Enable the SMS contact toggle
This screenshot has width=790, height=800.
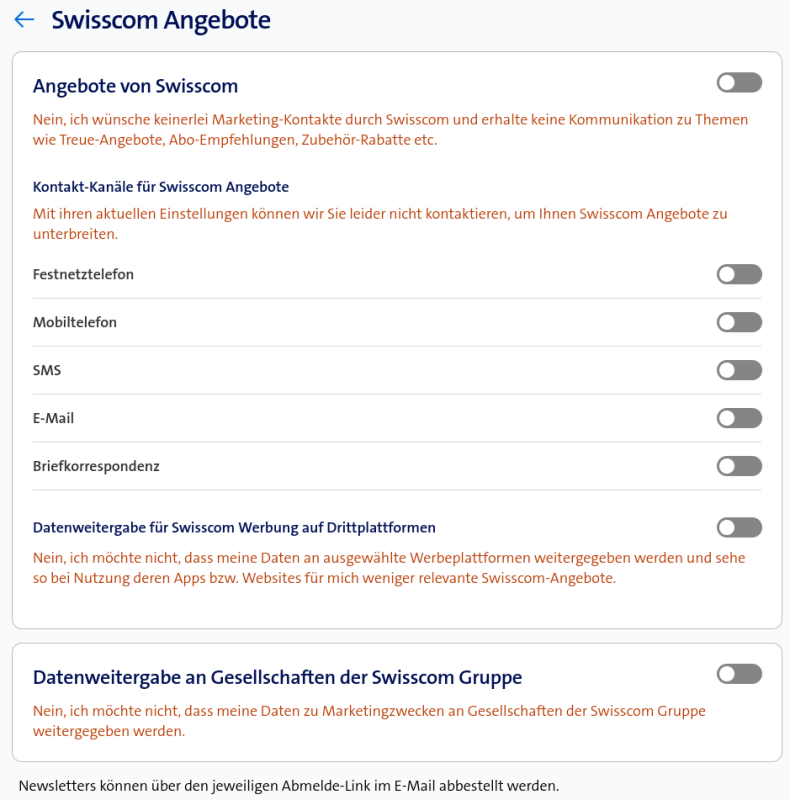click(x=739, y=370)
